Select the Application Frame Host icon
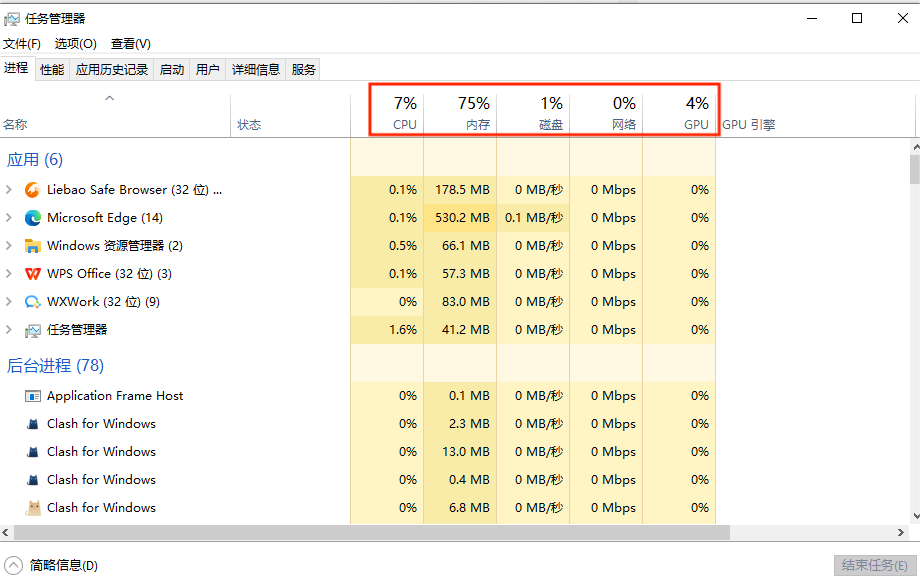Image resolution: width=920 pixels, height=582 pixels. (32, 396)
